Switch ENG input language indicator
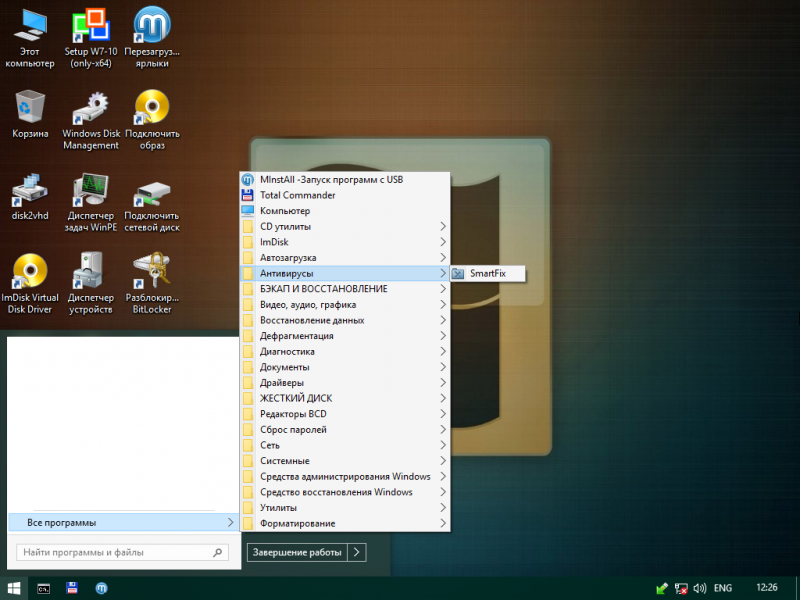Screen dimensions: 800x600 coord(722,588)
